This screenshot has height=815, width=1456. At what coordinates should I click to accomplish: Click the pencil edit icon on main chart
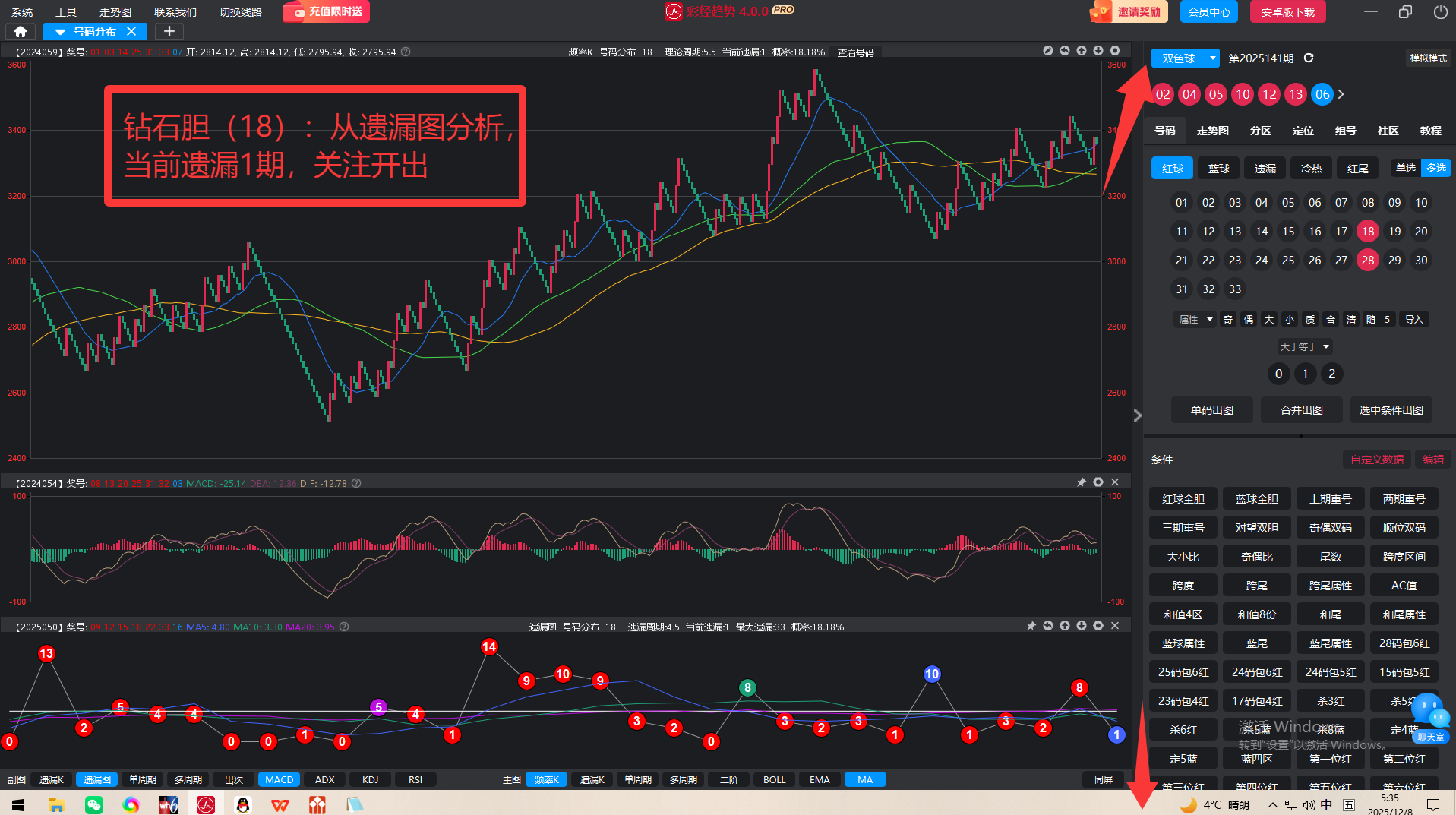click(x=1048, y=51)
